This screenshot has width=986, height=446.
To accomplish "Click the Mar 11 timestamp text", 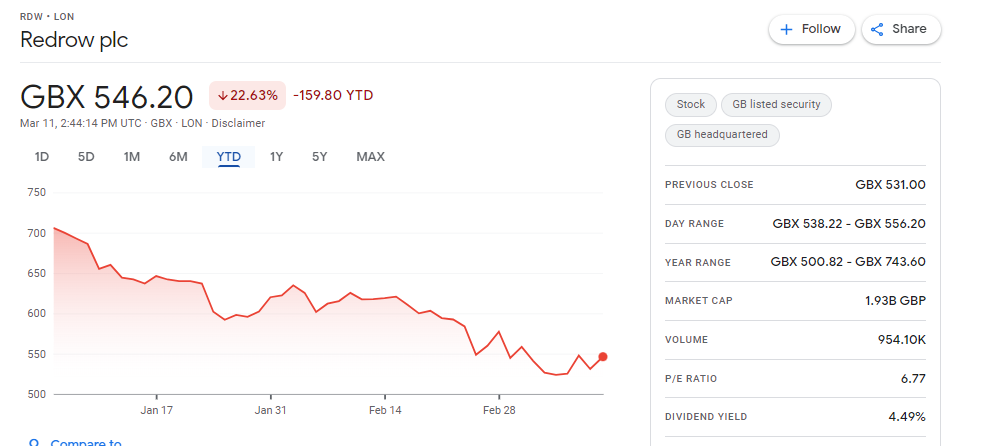I will 80,123.
